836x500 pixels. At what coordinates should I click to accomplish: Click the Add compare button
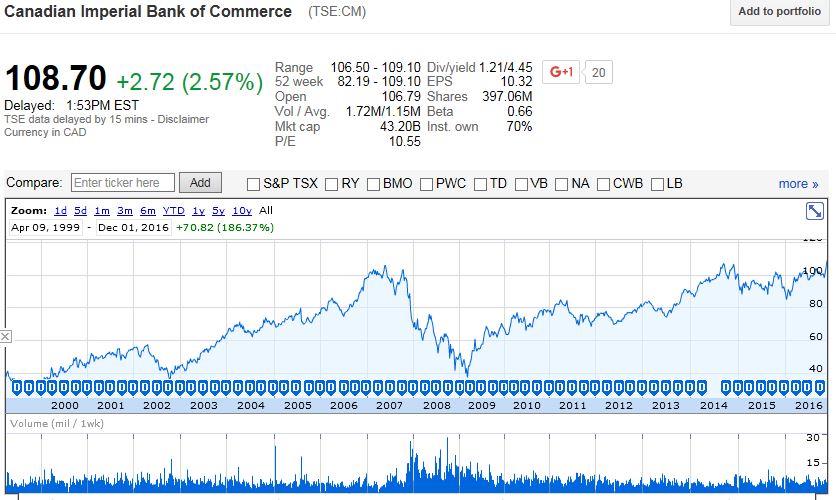point(200,183)
